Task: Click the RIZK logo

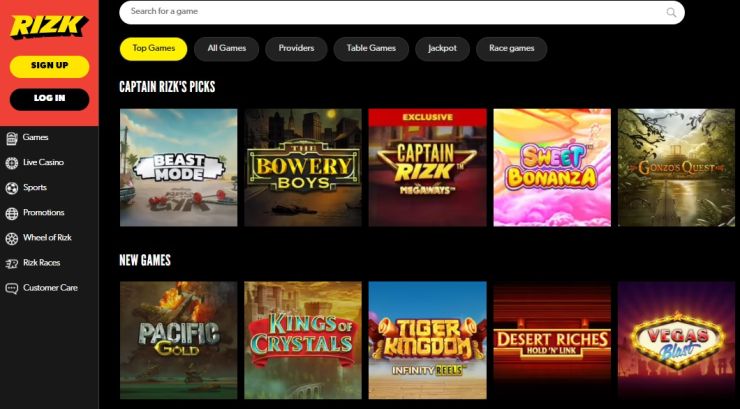Action: click(49, 26)
